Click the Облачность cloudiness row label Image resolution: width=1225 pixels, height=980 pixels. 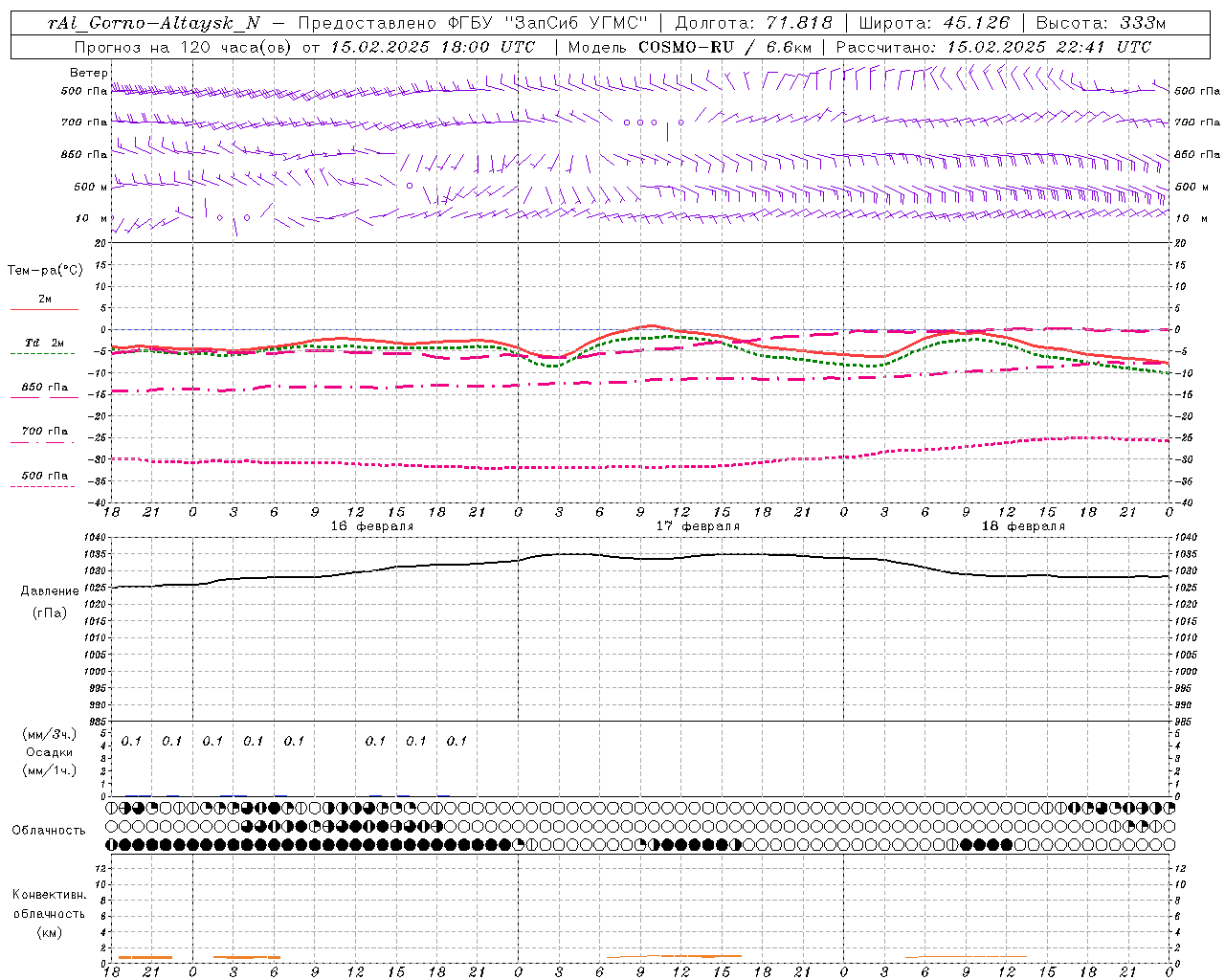point(49,830)
